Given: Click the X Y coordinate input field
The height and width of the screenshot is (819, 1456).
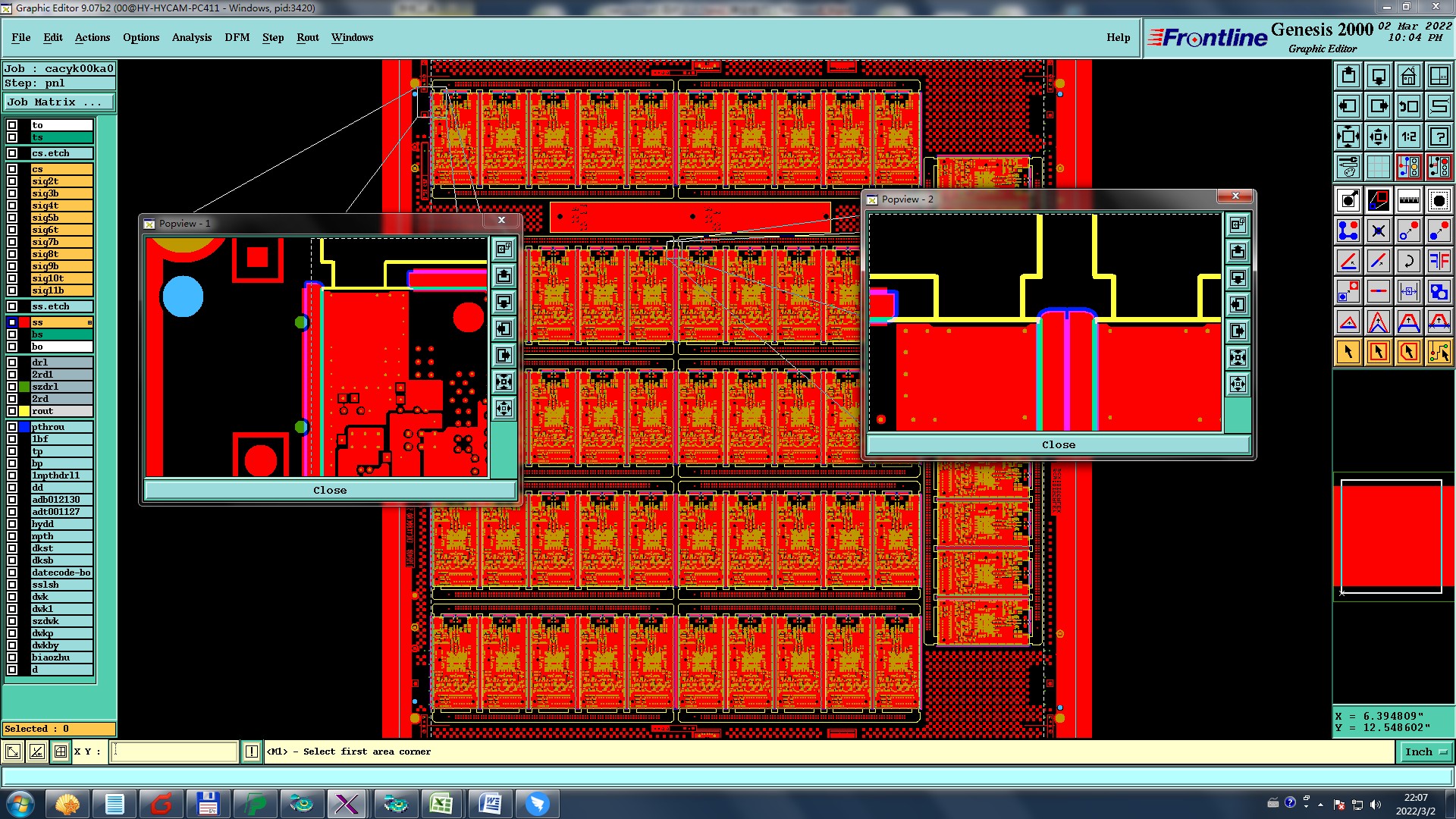Looking at the screenshot, I should pyautogui.click(x=174, y=752).
